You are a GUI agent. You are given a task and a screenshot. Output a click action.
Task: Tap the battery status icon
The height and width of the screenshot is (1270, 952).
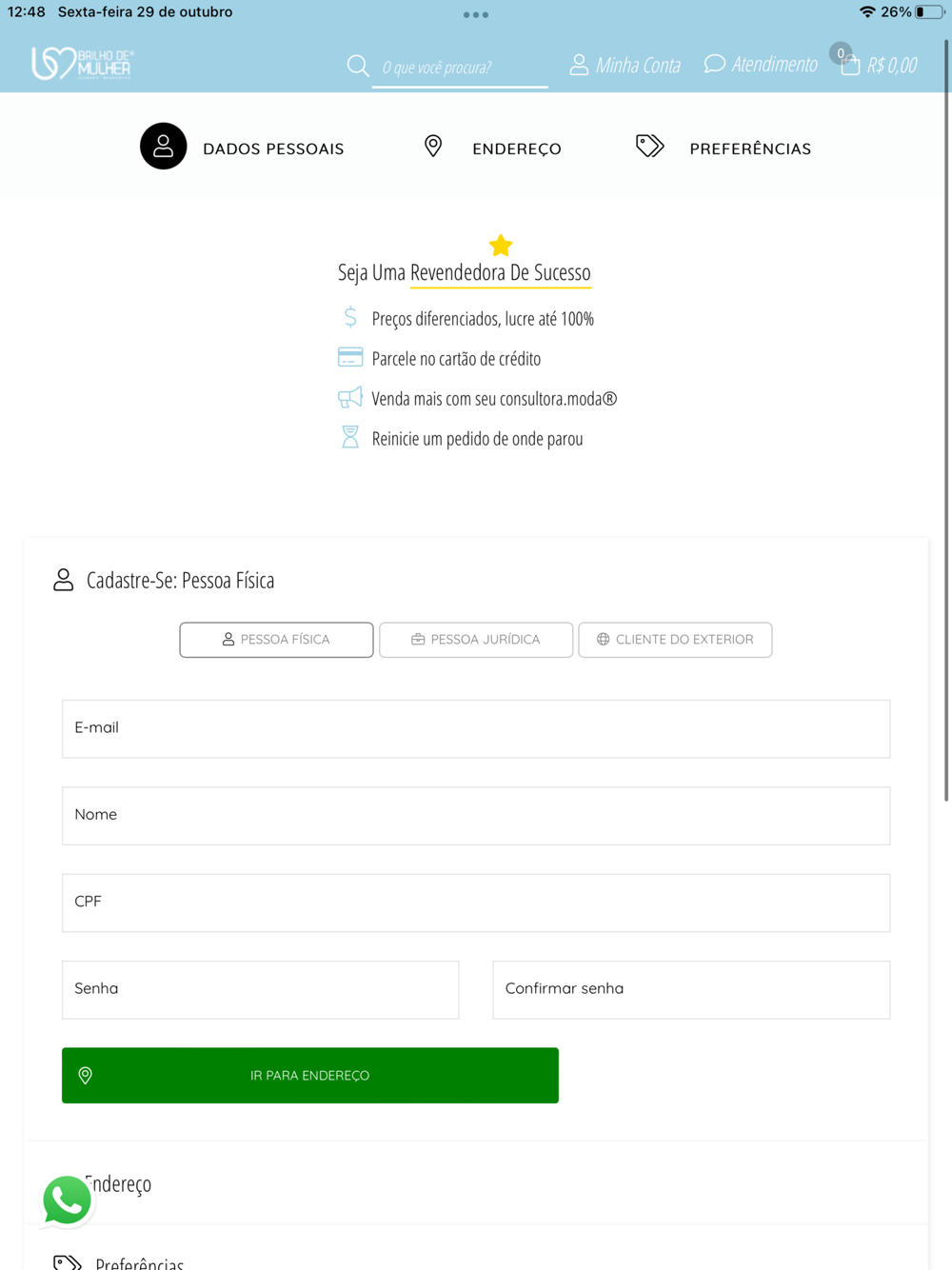click(930, 12)
